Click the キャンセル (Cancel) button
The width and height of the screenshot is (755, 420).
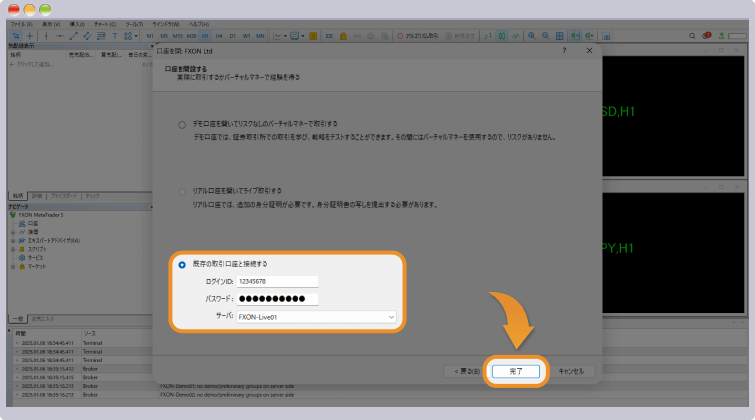tap(571, 371)
